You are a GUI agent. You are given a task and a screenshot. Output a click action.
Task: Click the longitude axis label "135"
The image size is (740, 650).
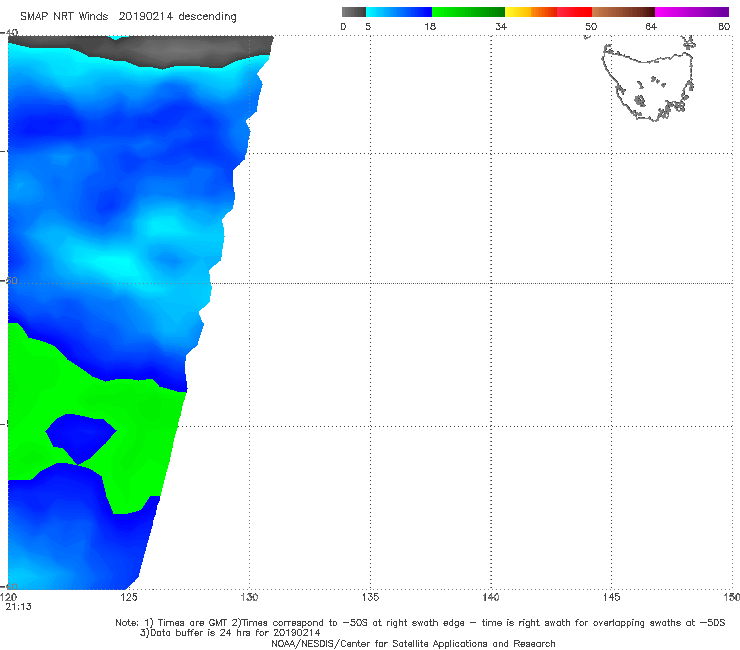click(x=370, y=597)
